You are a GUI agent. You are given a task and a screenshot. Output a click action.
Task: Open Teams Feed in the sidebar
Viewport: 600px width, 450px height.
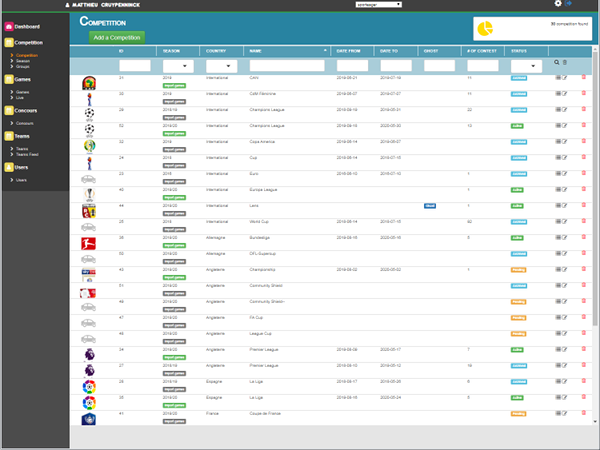[x=27, y=154]
